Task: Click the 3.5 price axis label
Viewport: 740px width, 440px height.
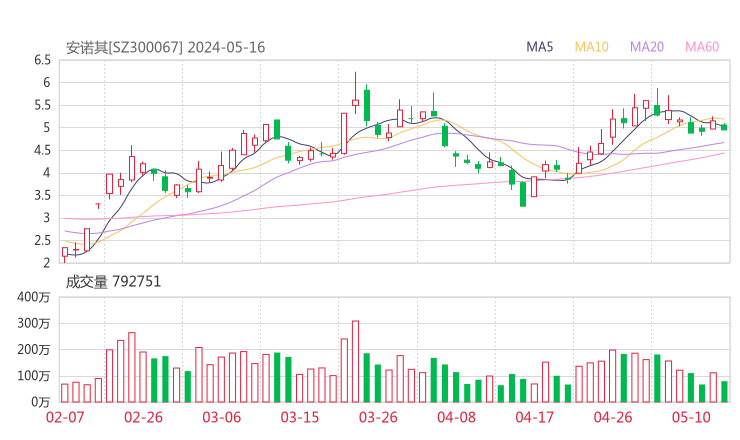Action: pyautogui.click(x=42, y=195)
